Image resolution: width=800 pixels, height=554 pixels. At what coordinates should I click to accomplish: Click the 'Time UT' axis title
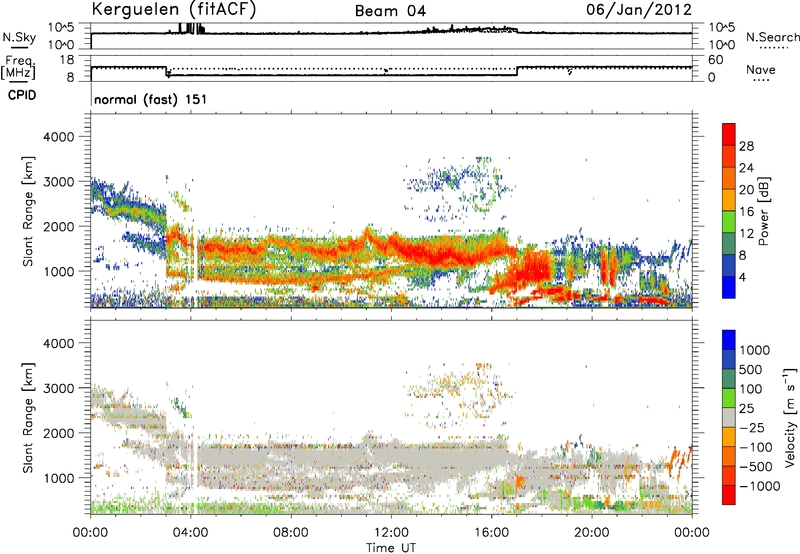click(x=391, y=548)
